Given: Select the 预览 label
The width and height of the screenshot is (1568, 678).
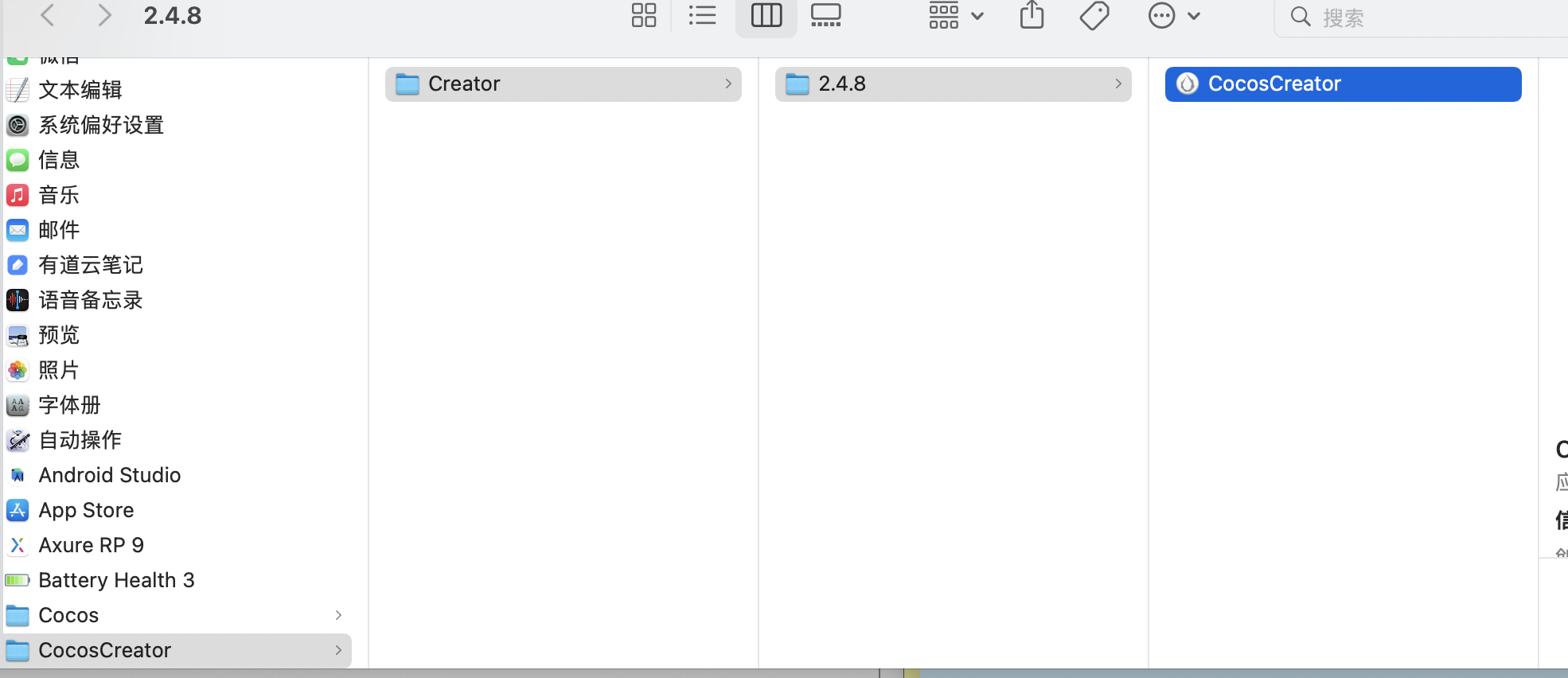Looking at the screenshot, I should [59, 335].
